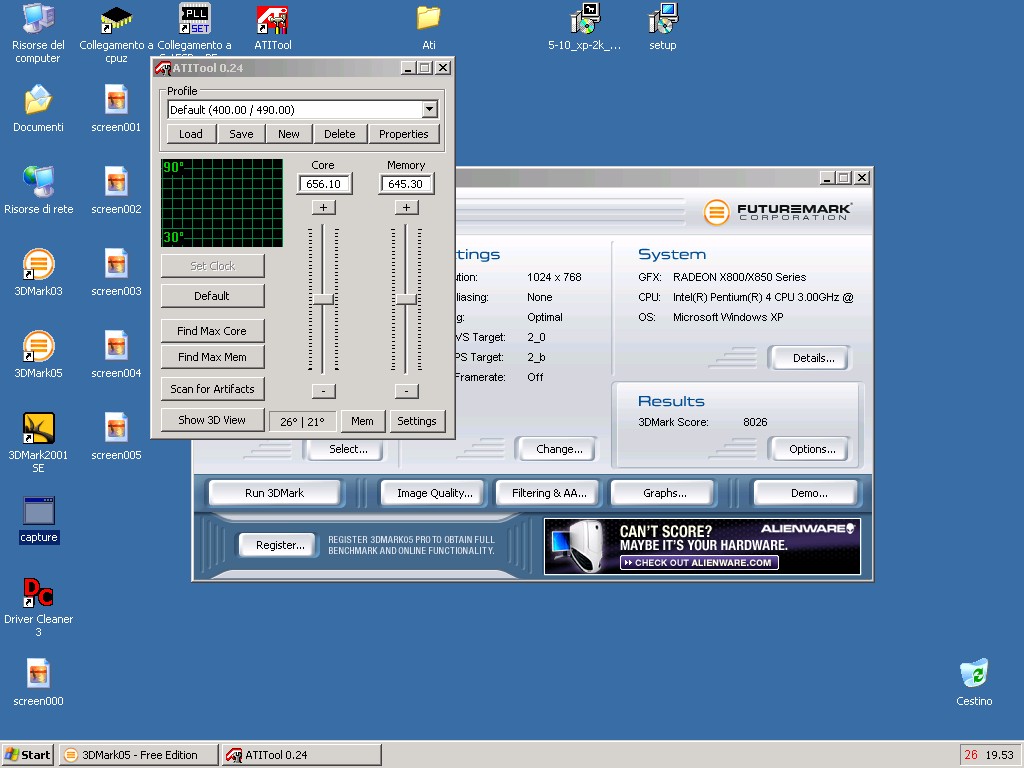
Task: Click the Memory clock value field
Action: pos(406,184)
